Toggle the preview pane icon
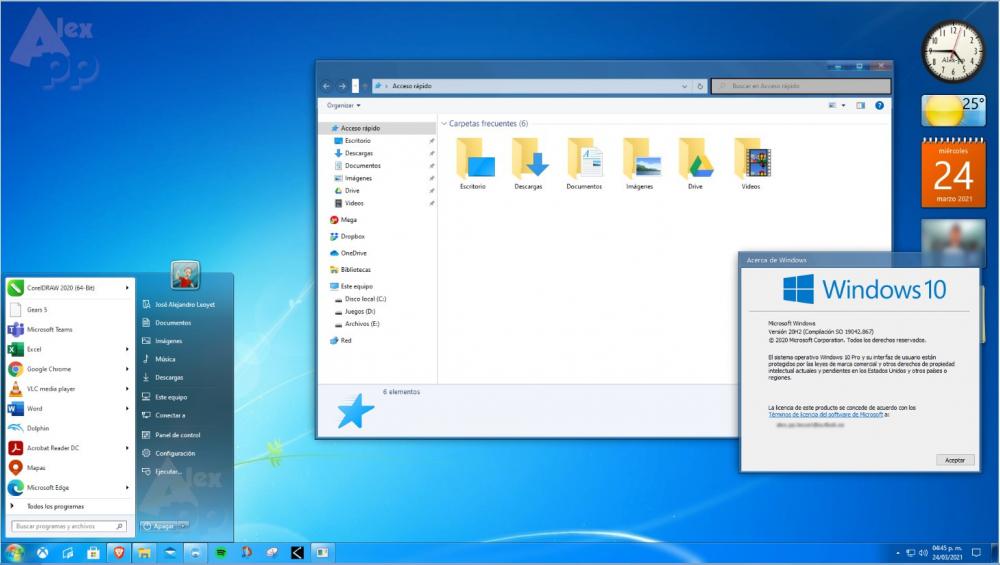 pyautogui.click(x=860, y=106)
